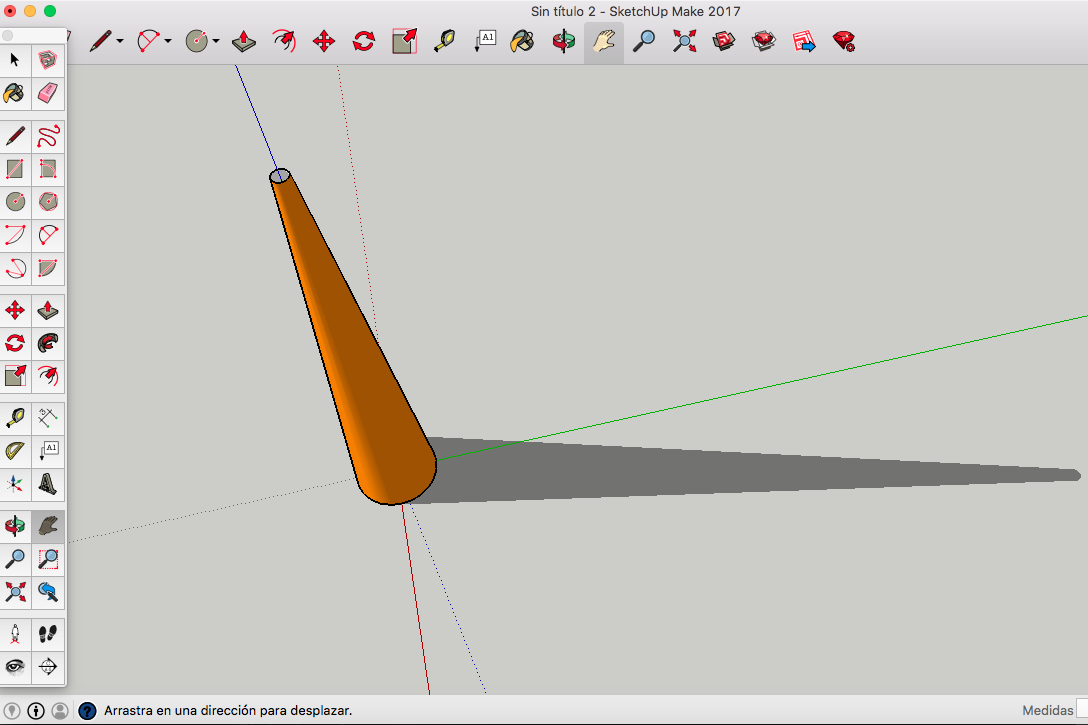
Task: Open the Line tool dropdown arrow
Action: click(x=120, y=42)
